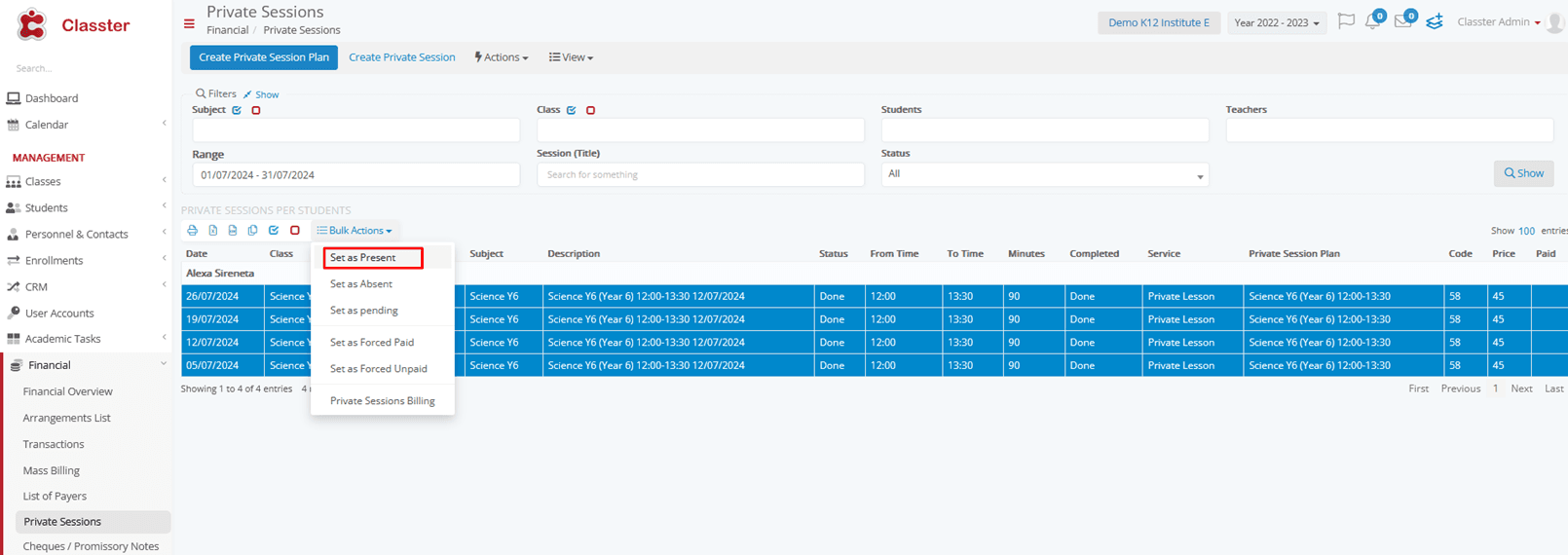This screenshot has height=555, width=1568.
Task: Click the Demo K12 Institute E button
Action: (1159, 22)
